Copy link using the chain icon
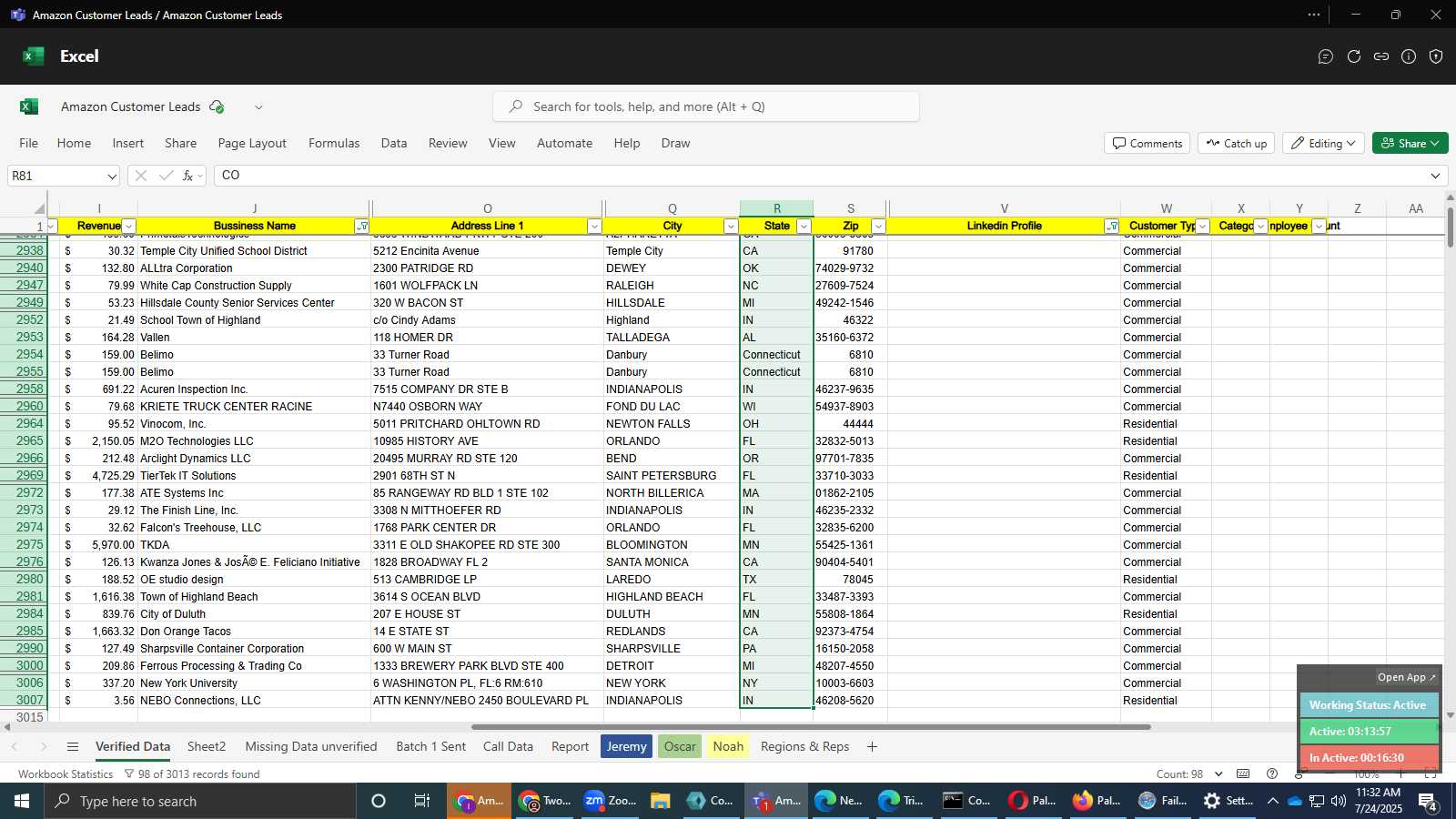 point(1381,56)
